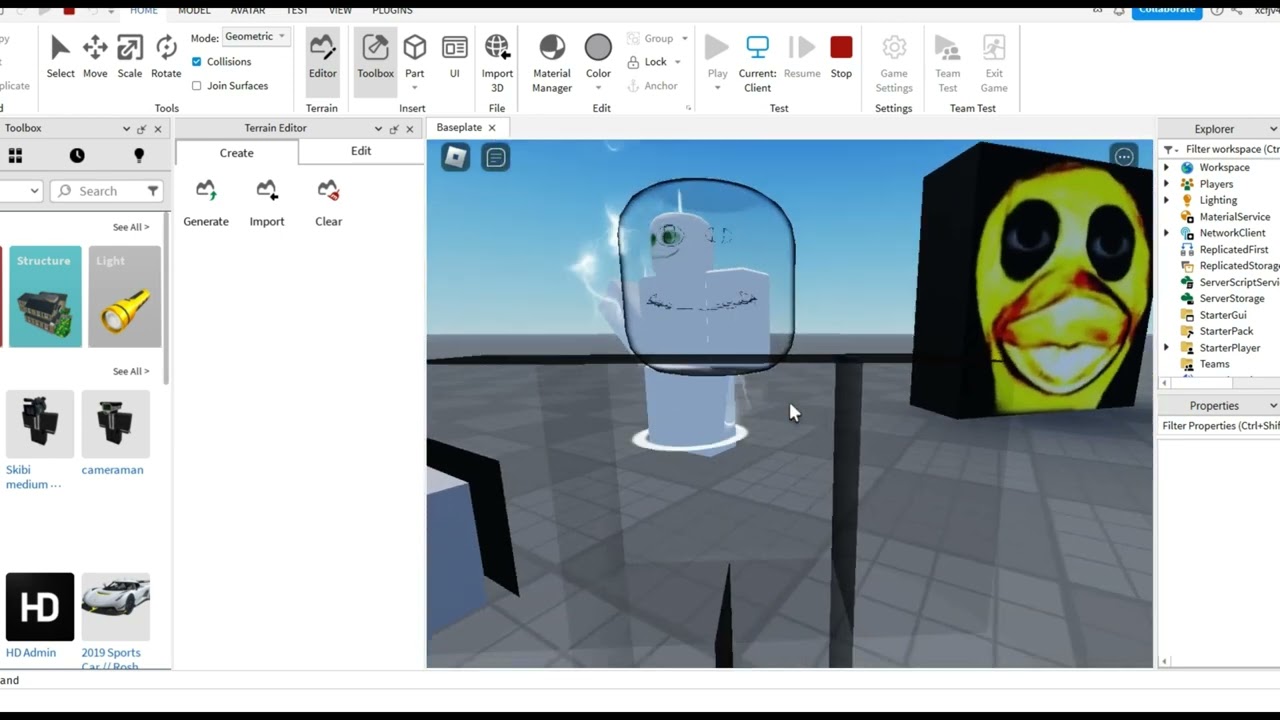Viewport: 1280px width, 720px height.
Task: Expand the StarterPlayer tree node
Action: coord(1166,348)
